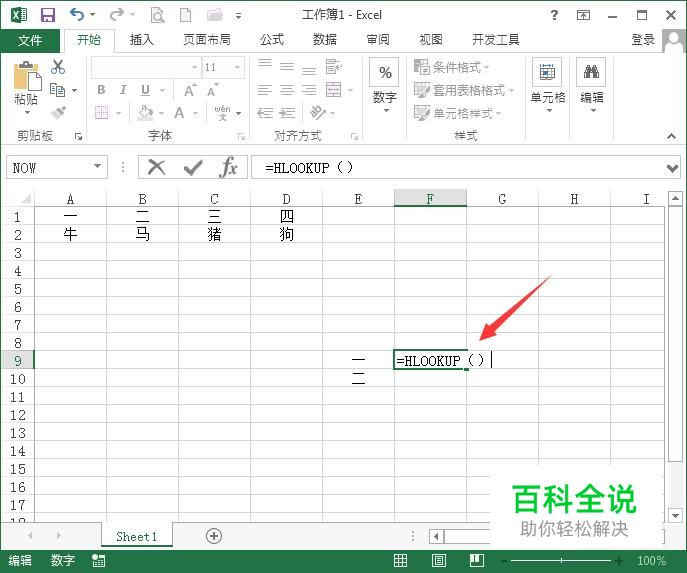Toggle align text right

pos(309,90)
